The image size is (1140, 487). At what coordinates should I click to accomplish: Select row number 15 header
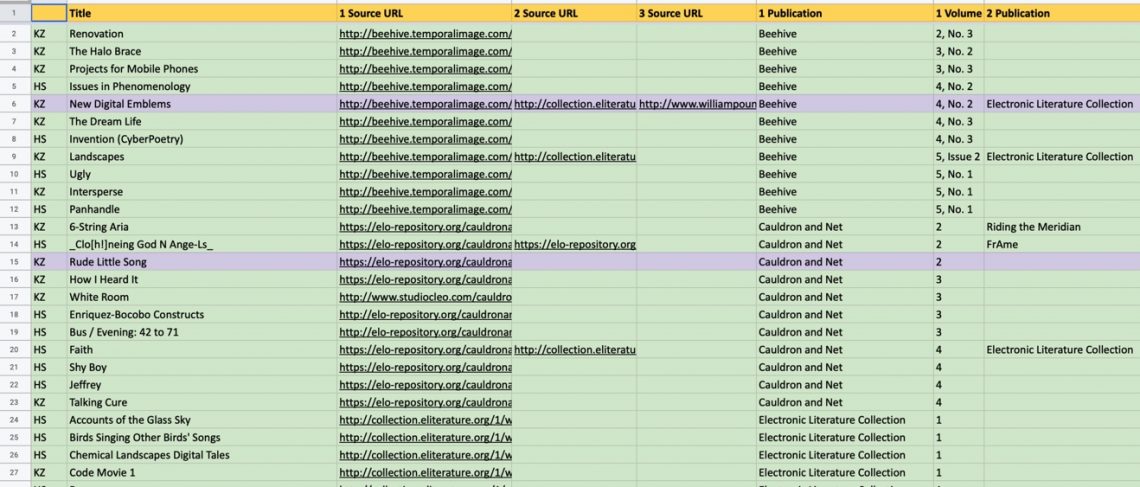(x=15, y=262)
